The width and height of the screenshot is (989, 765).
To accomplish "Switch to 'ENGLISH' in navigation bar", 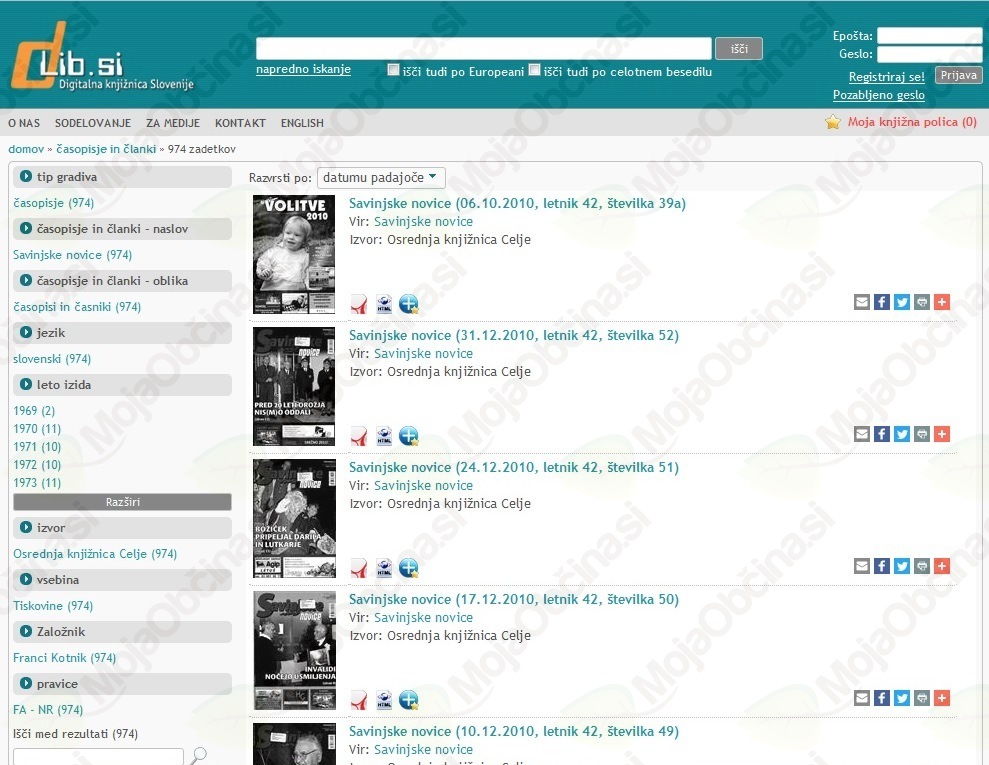I will tap(302, 123).
